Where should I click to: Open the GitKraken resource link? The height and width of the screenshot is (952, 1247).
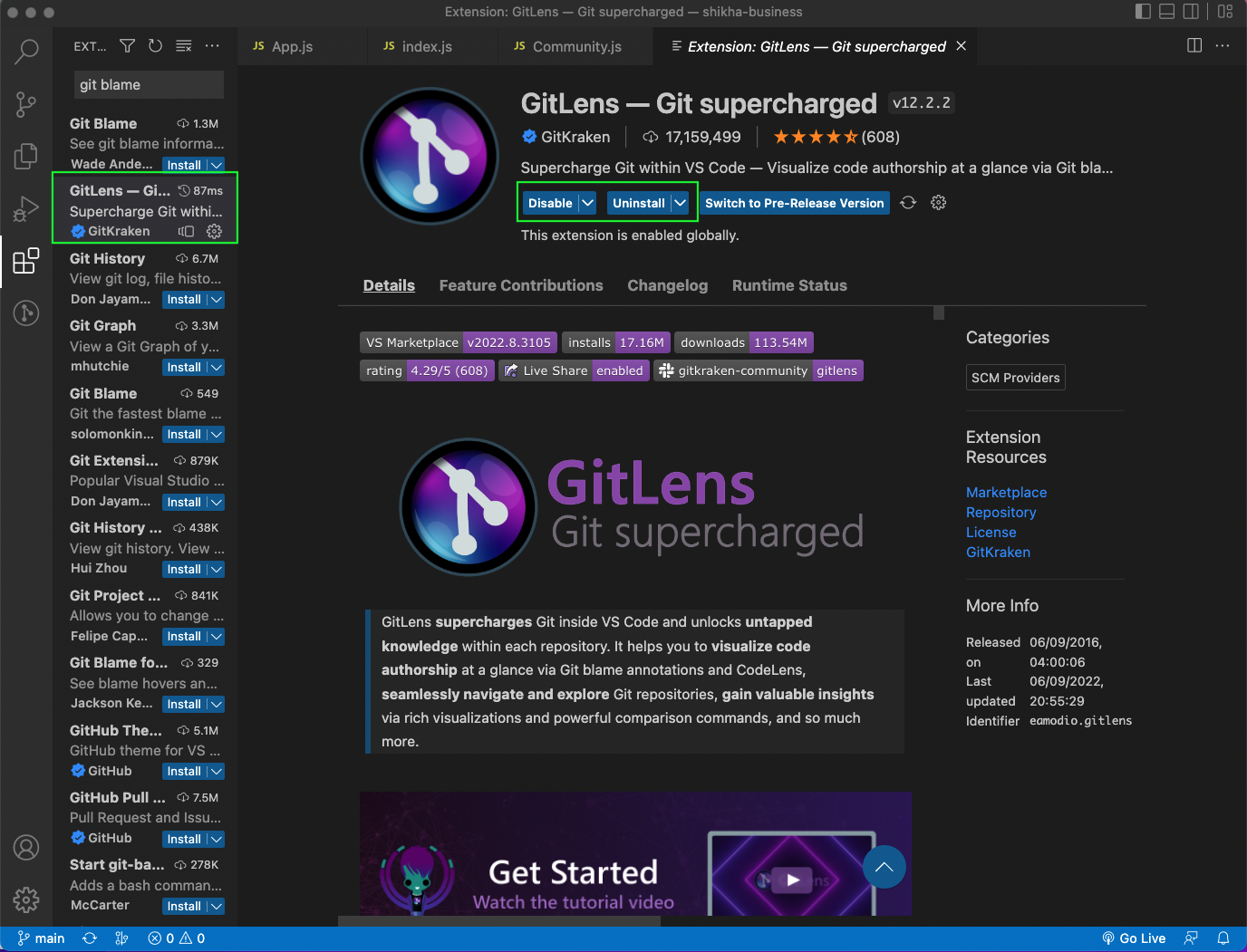point(998,553)
